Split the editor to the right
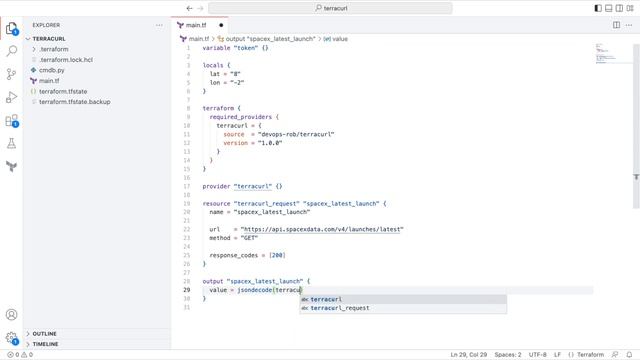Viewport: 640px width, 360px height. [616, 25]
